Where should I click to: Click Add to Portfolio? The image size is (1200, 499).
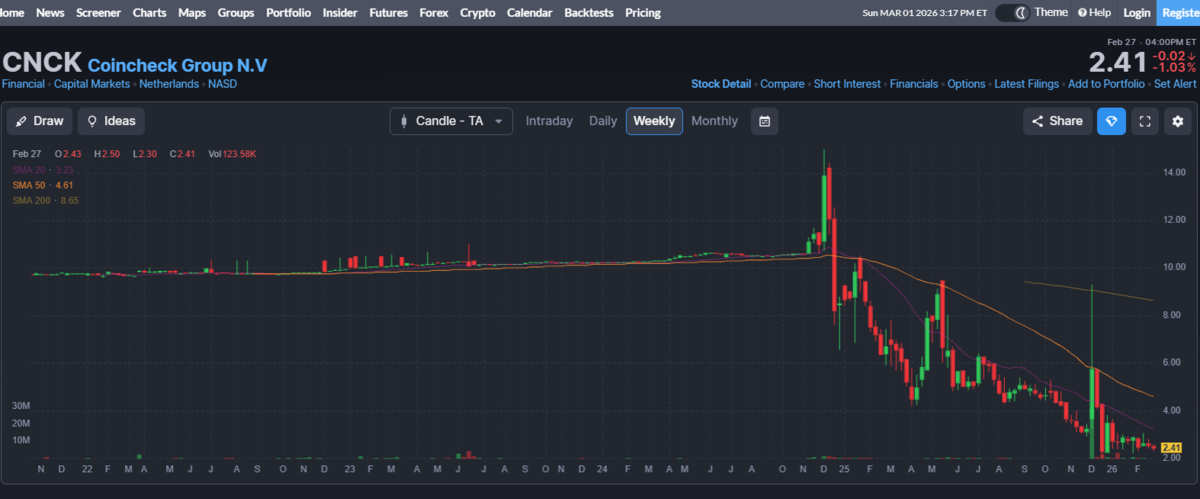[x=1106, y=84]
